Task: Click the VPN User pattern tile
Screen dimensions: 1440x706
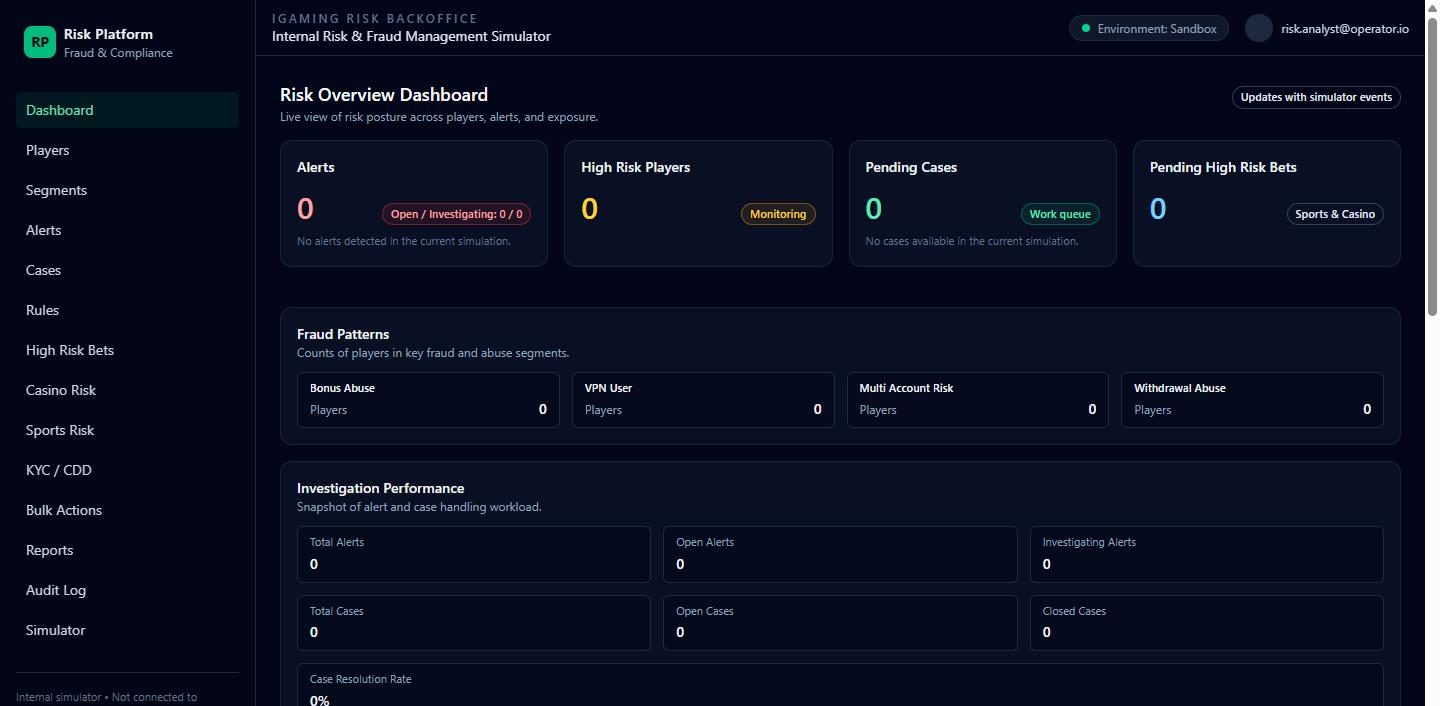Action: pos(703,400)
